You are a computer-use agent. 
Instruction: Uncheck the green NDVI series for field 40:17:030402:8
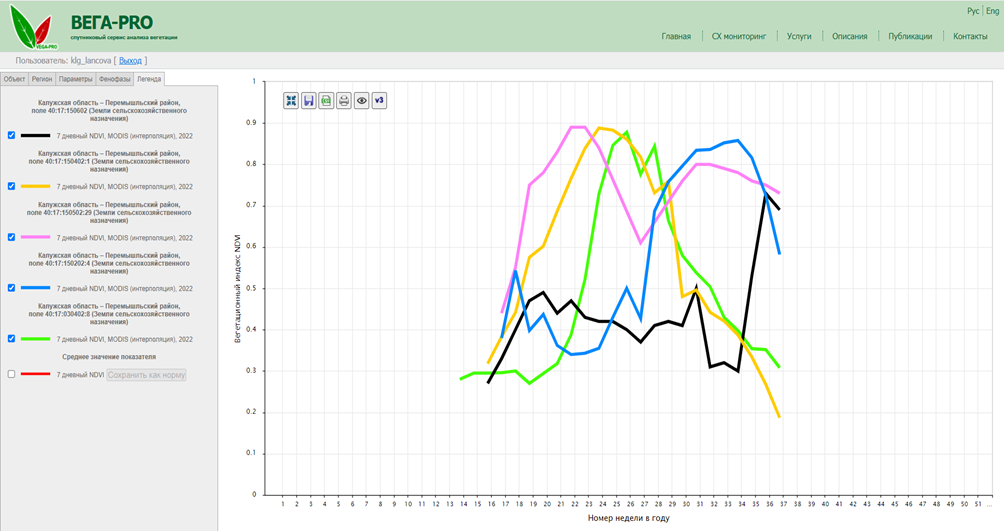[12, 338]
